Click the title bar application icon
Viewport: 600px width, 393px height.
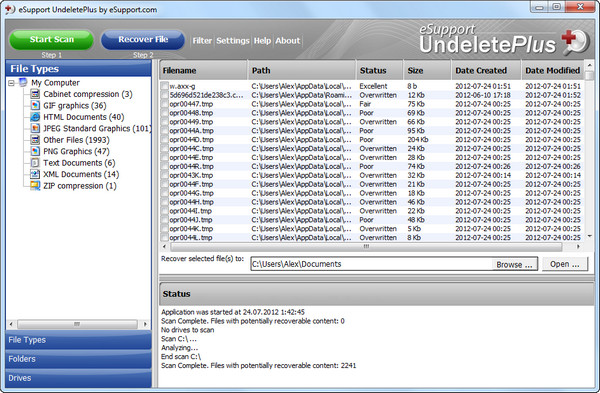coord(10,10)
